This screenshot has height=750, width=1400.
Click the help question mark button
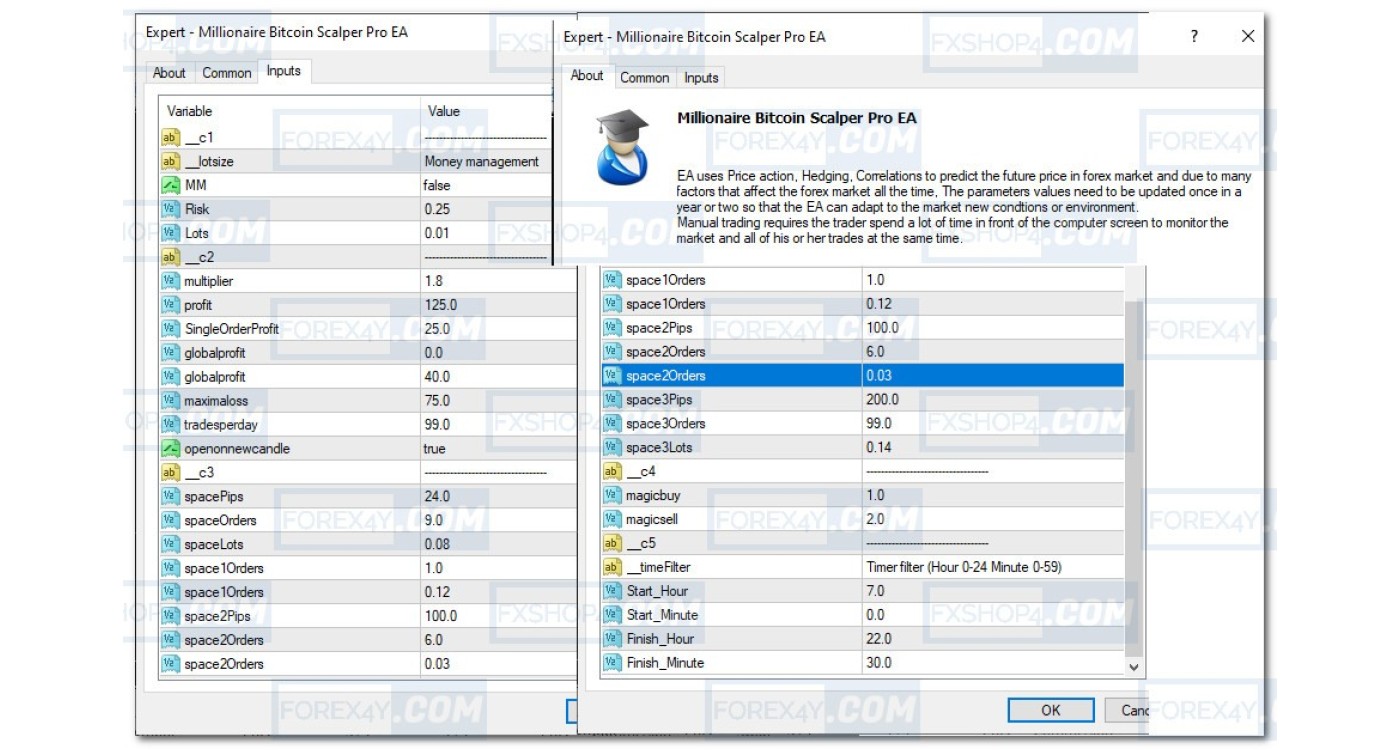pyautogui.click(x=1194, y=36)
